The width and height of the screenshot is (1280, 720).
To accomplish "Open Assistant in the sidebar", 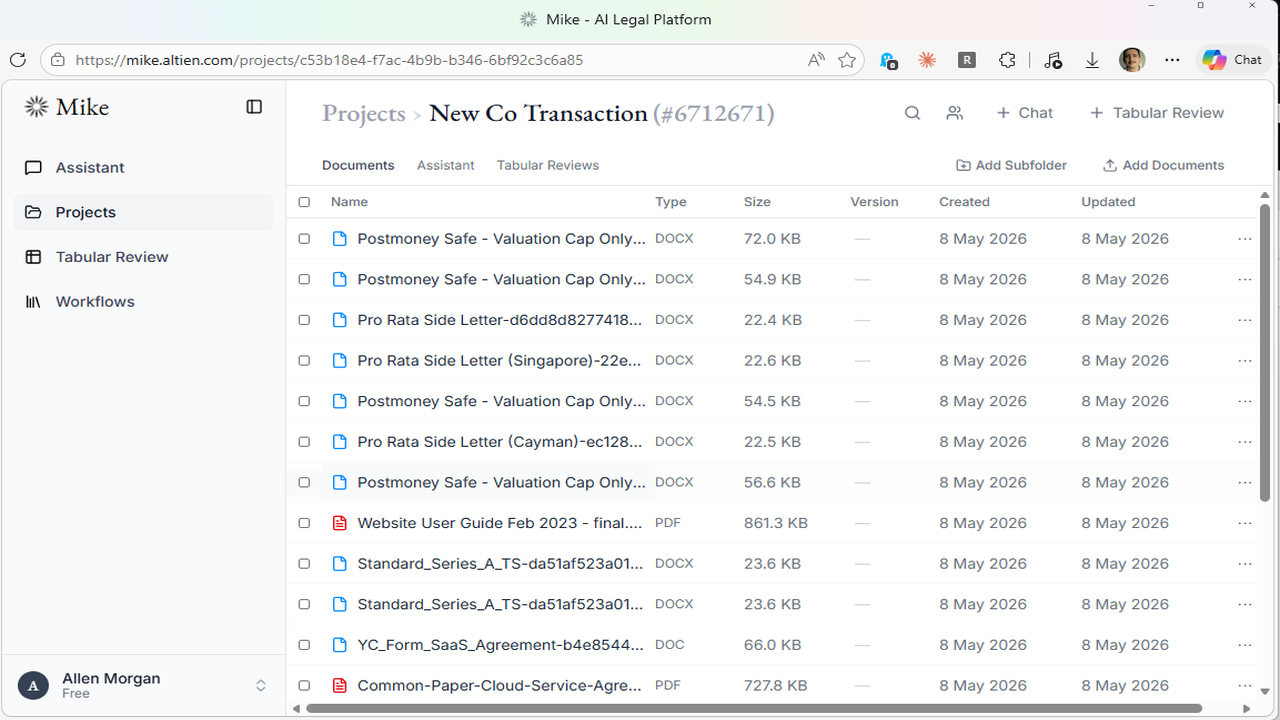I will click(x=143, y=168).
